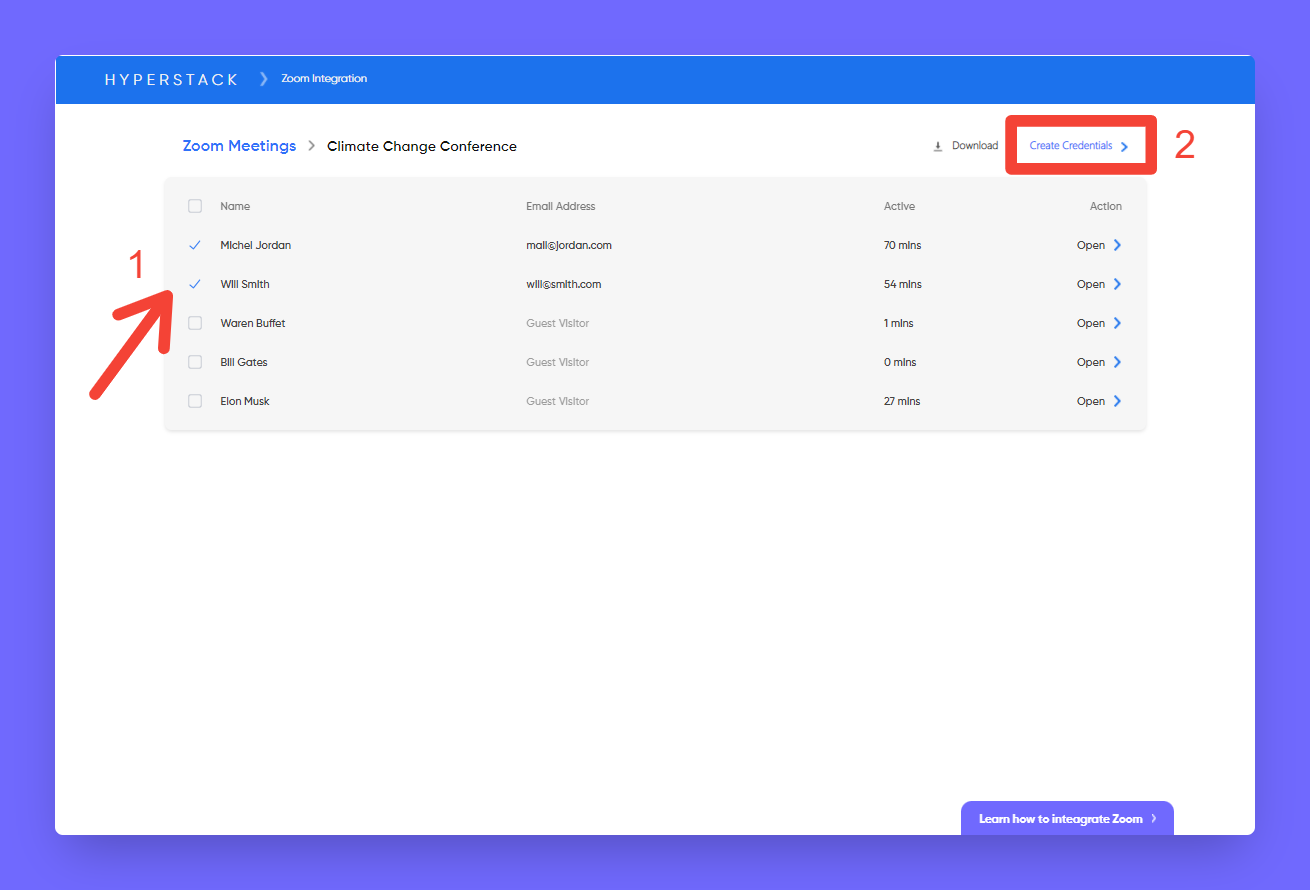Viewport: 1310px width, 890px height.
Task: Toggle the select-all checkbox in header
Action: point(195,206)
